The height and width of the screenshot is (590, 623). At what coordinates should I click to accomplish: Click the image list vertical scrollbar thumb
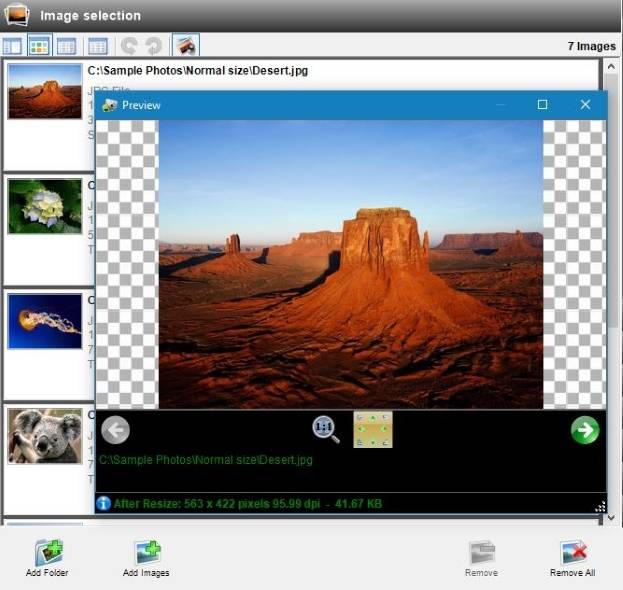point(613,201)
